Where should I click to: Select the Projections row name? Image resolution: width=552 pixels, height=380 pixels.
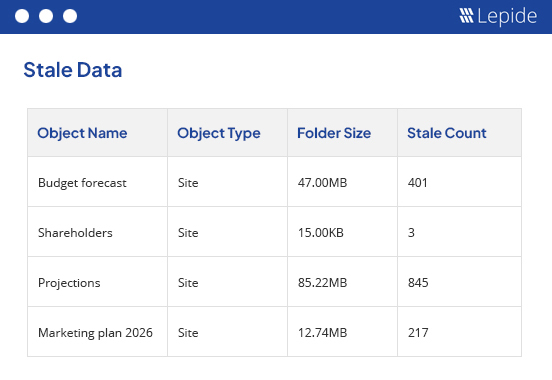(69, 283)
